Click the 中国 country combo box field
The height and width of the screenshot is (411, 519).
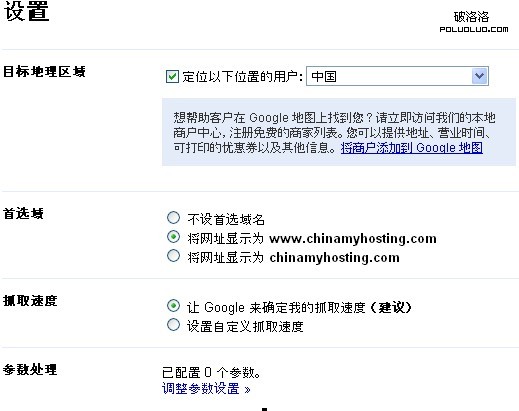(397, 76)
